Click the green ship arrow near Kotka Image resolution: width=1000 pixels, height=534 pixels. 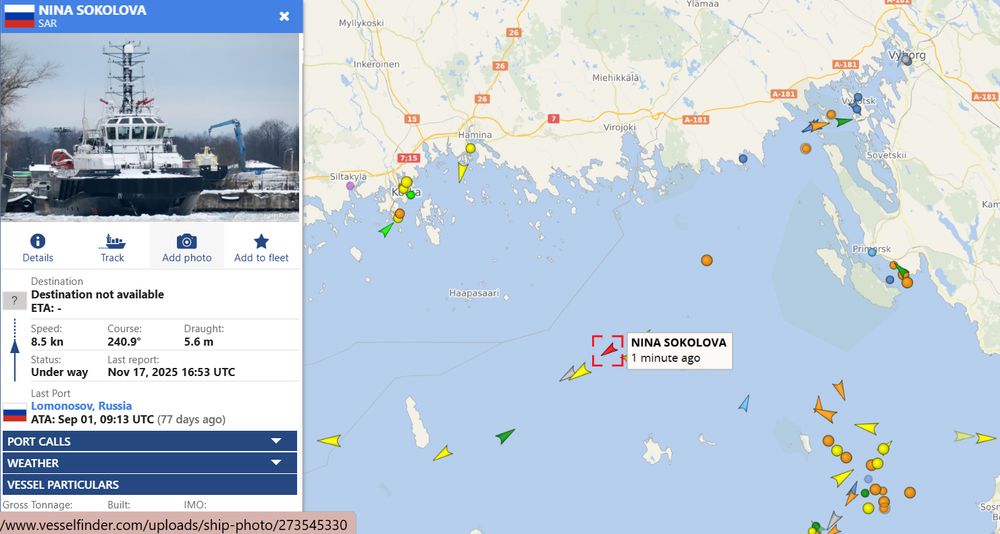pyautogui.click(x=386, y=229)
